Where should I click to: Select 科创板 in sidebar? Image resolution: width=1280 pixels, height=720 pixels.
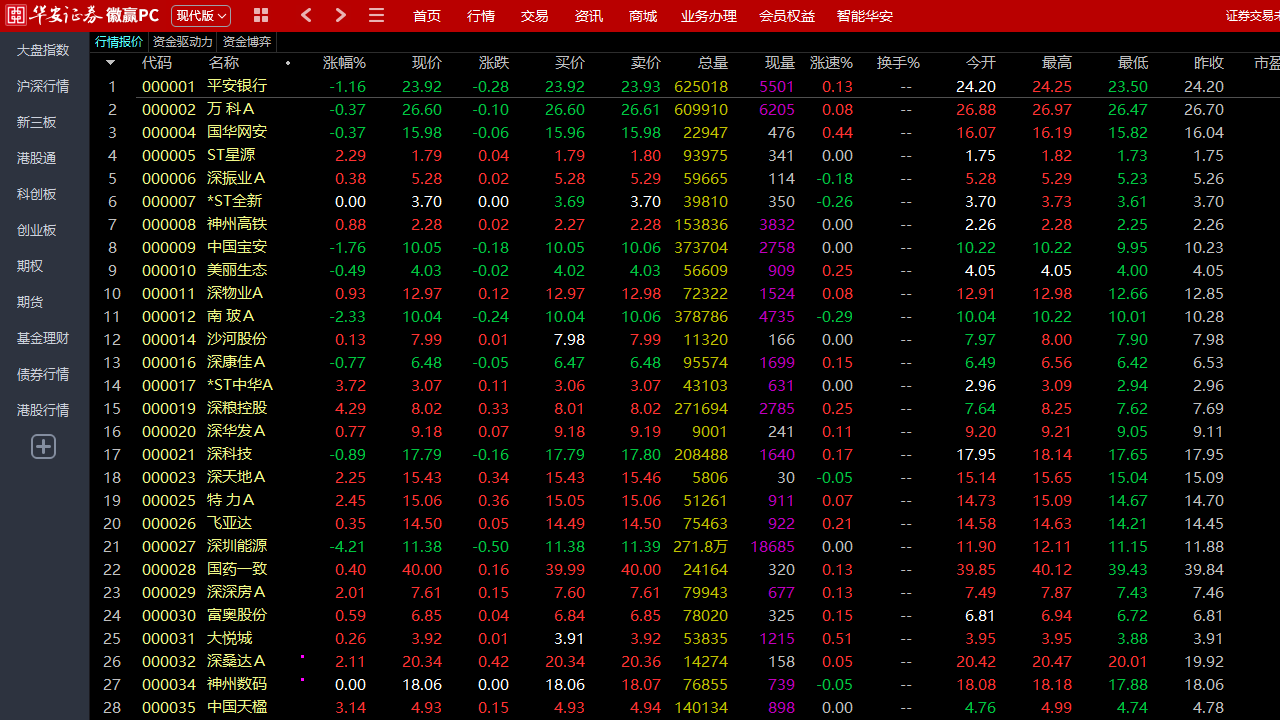[37, 194]
